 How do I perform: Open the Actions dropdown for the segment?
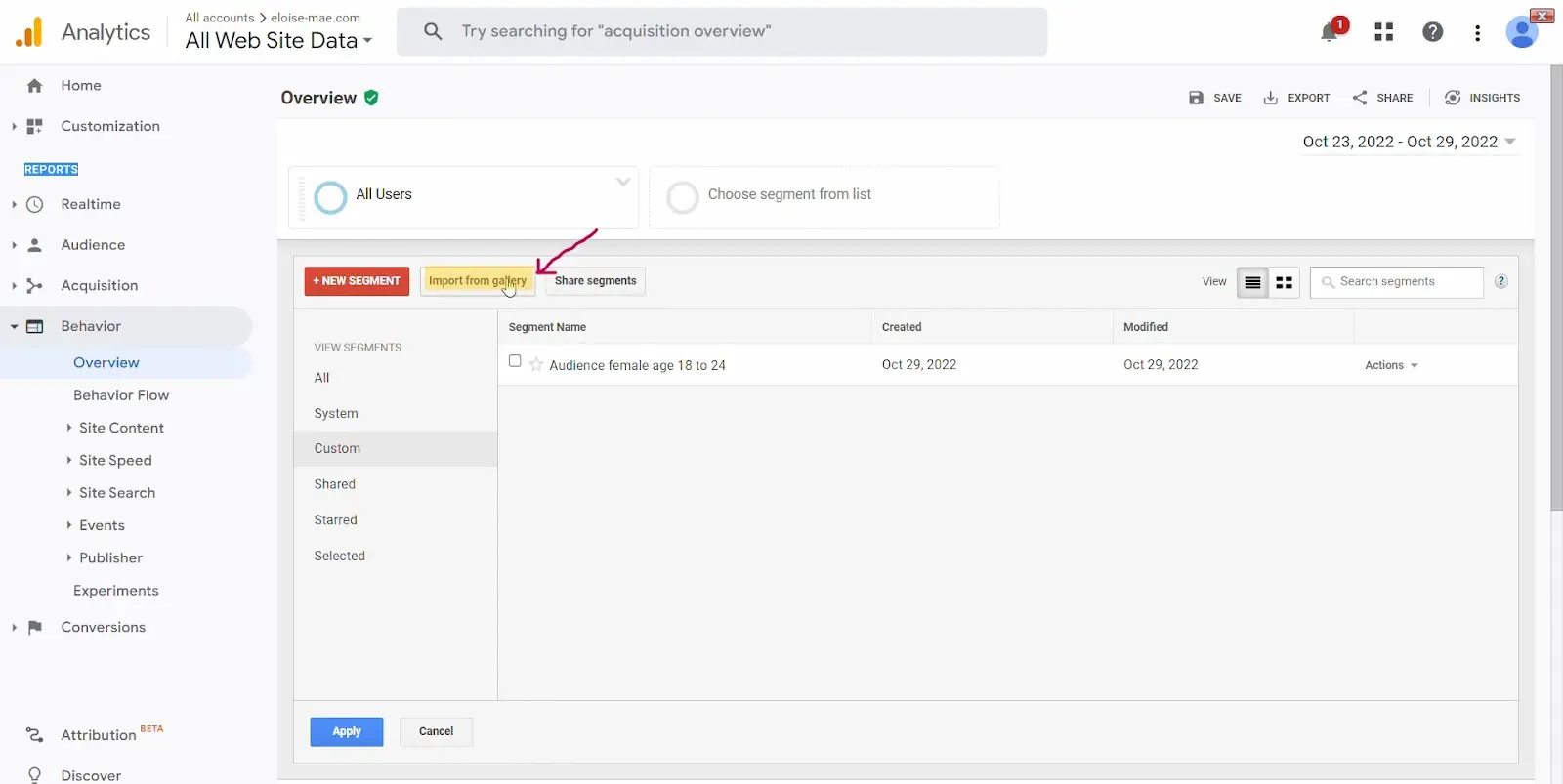pos(1391,365)
